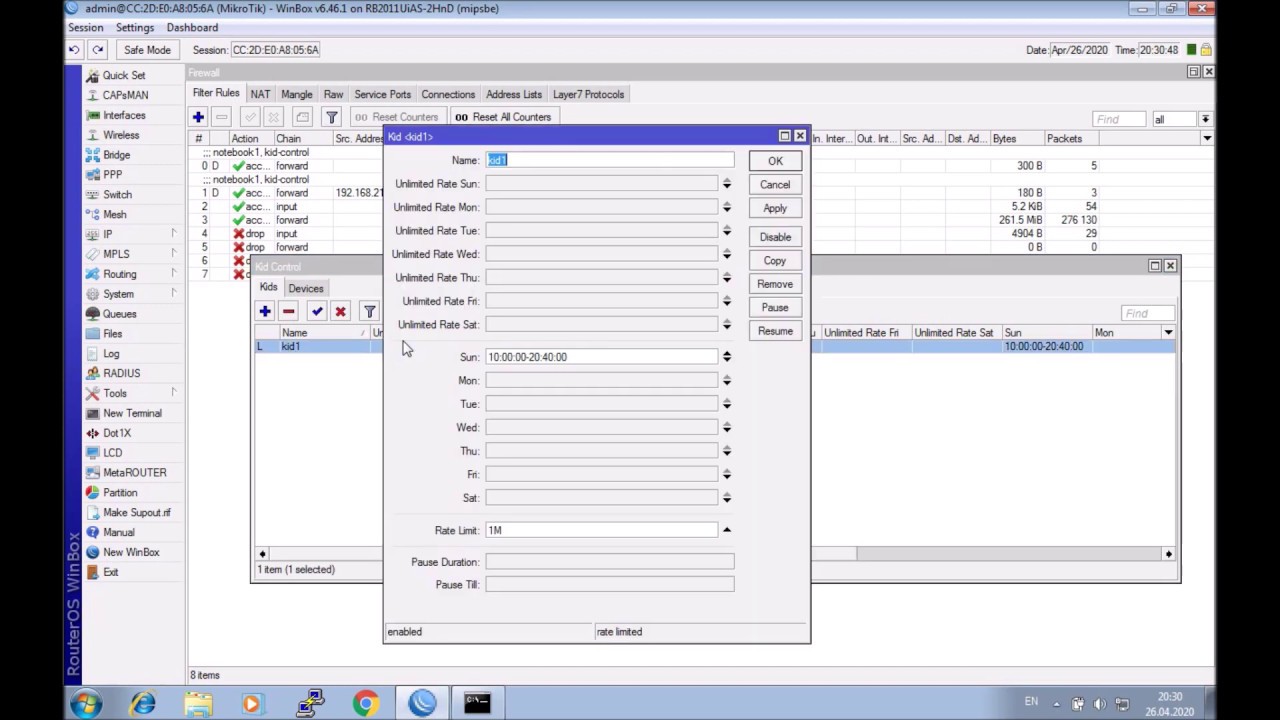Click the Undo arrow in the WinBox toolbar
This screenshot has width=1280, height=720.
pos(74,50)
